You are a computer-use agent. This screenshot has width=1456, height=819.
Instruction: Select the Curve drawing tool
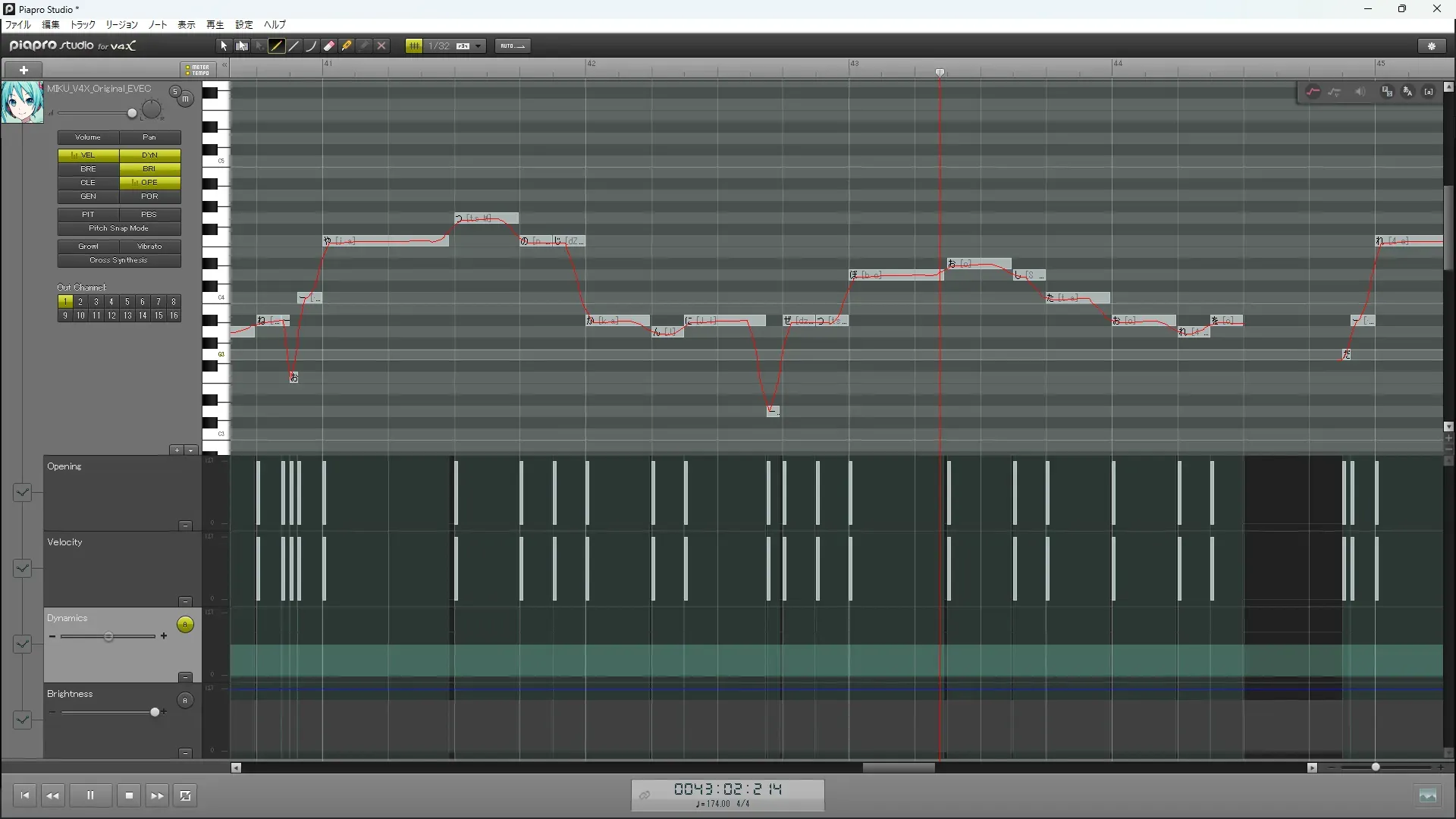point(312,46)
